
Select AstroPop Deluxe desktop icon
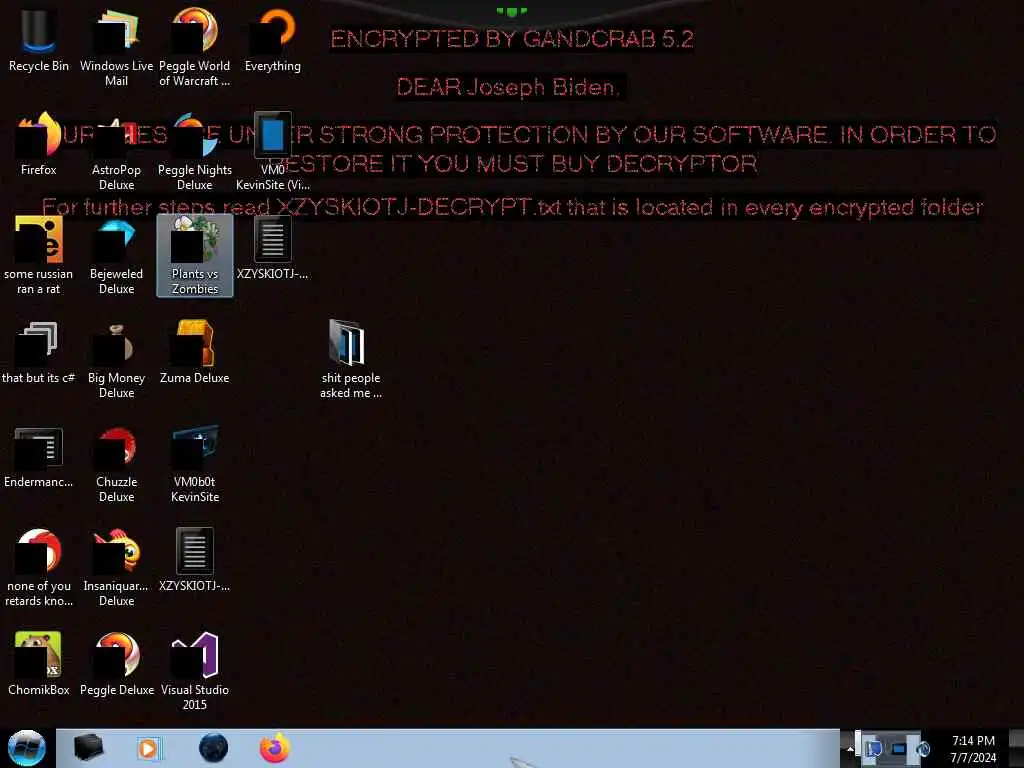click(x=116, y=150)
